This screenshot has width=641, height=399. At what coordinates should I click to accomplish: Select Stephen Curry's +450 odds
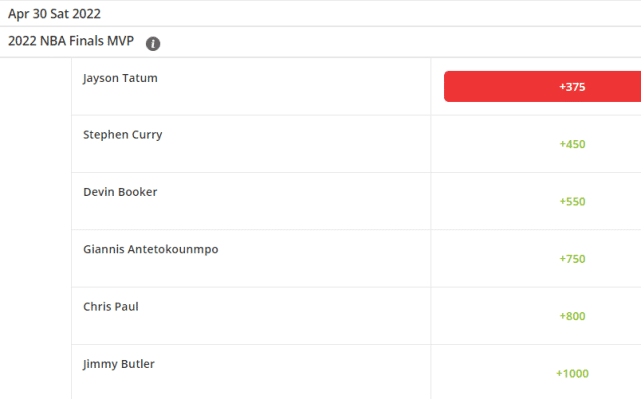572,144
